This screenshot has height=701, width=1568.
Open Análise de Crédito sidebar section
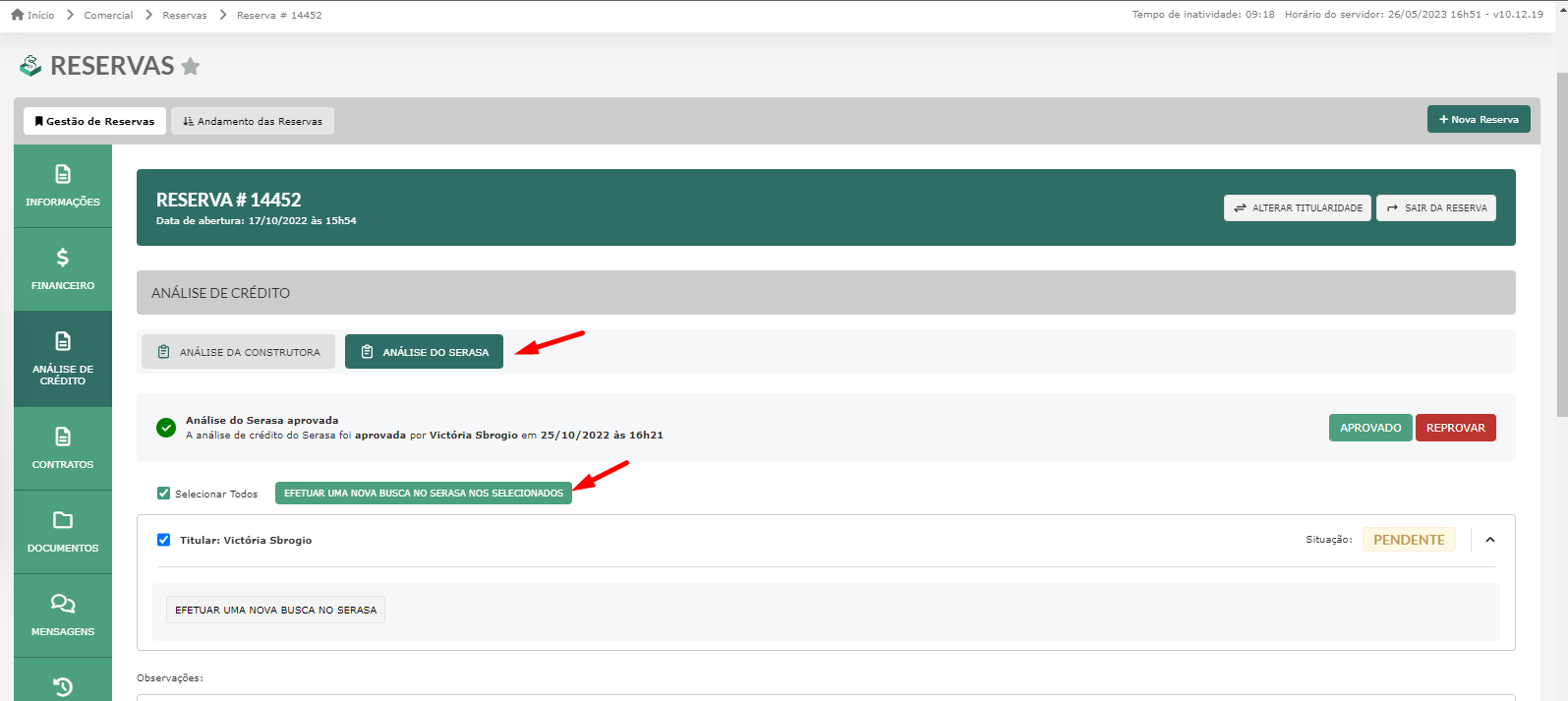(63, 359)
